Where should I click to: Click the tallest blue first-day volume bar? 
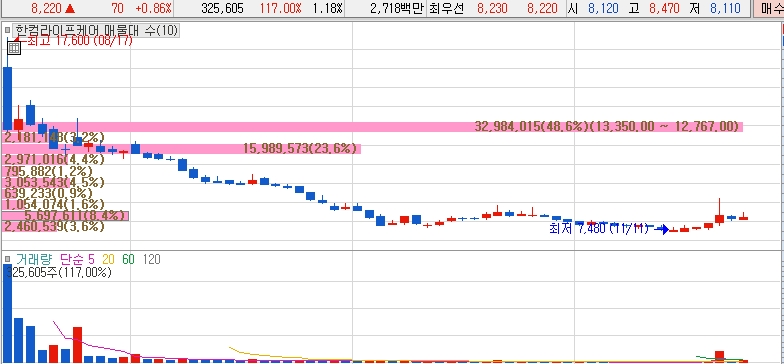[x=7, y=313]
